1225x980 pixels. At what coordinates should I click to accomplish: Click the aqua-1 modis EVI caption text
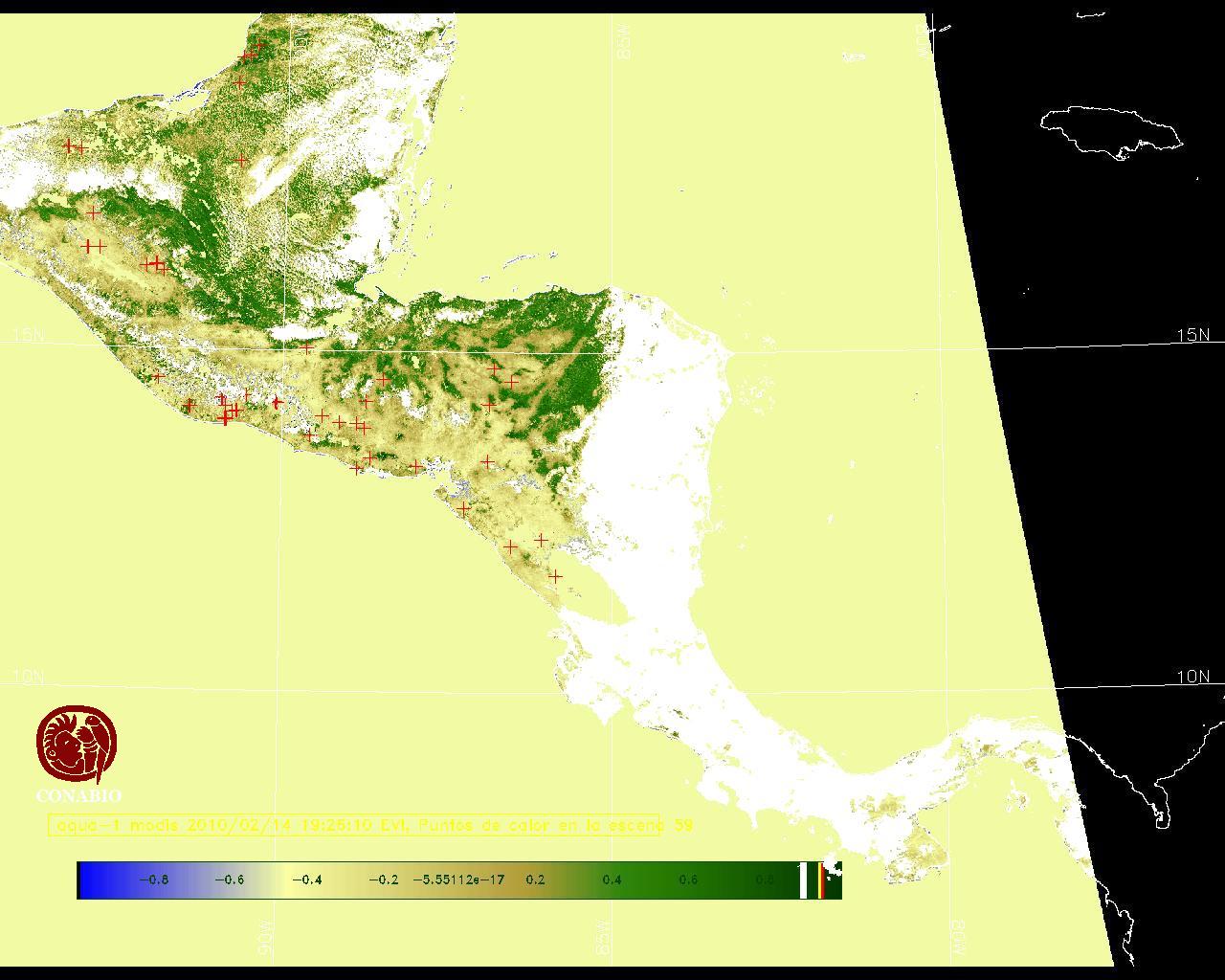pyautogui.click(x=354, y=825)
